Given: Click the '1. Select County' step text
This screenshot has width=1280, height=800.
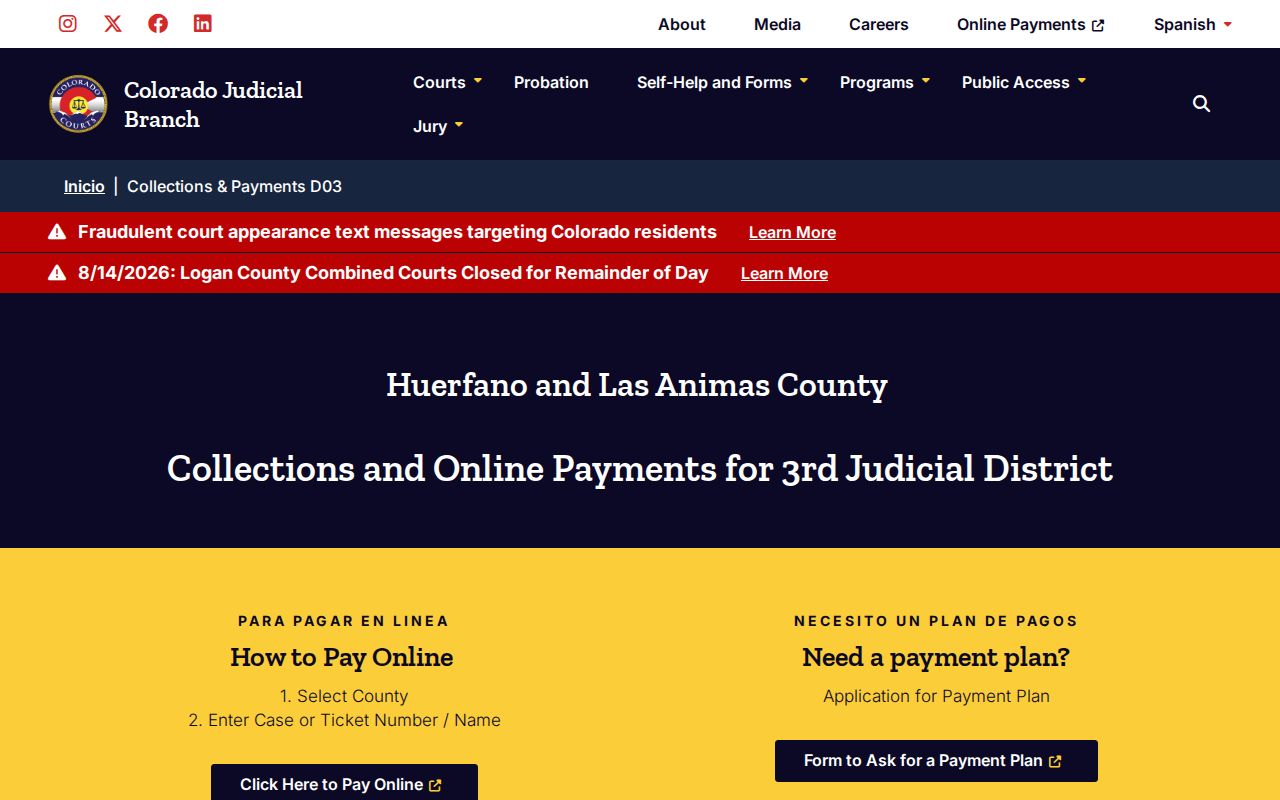Looking at the screenshot, I should tap(344, 696).
